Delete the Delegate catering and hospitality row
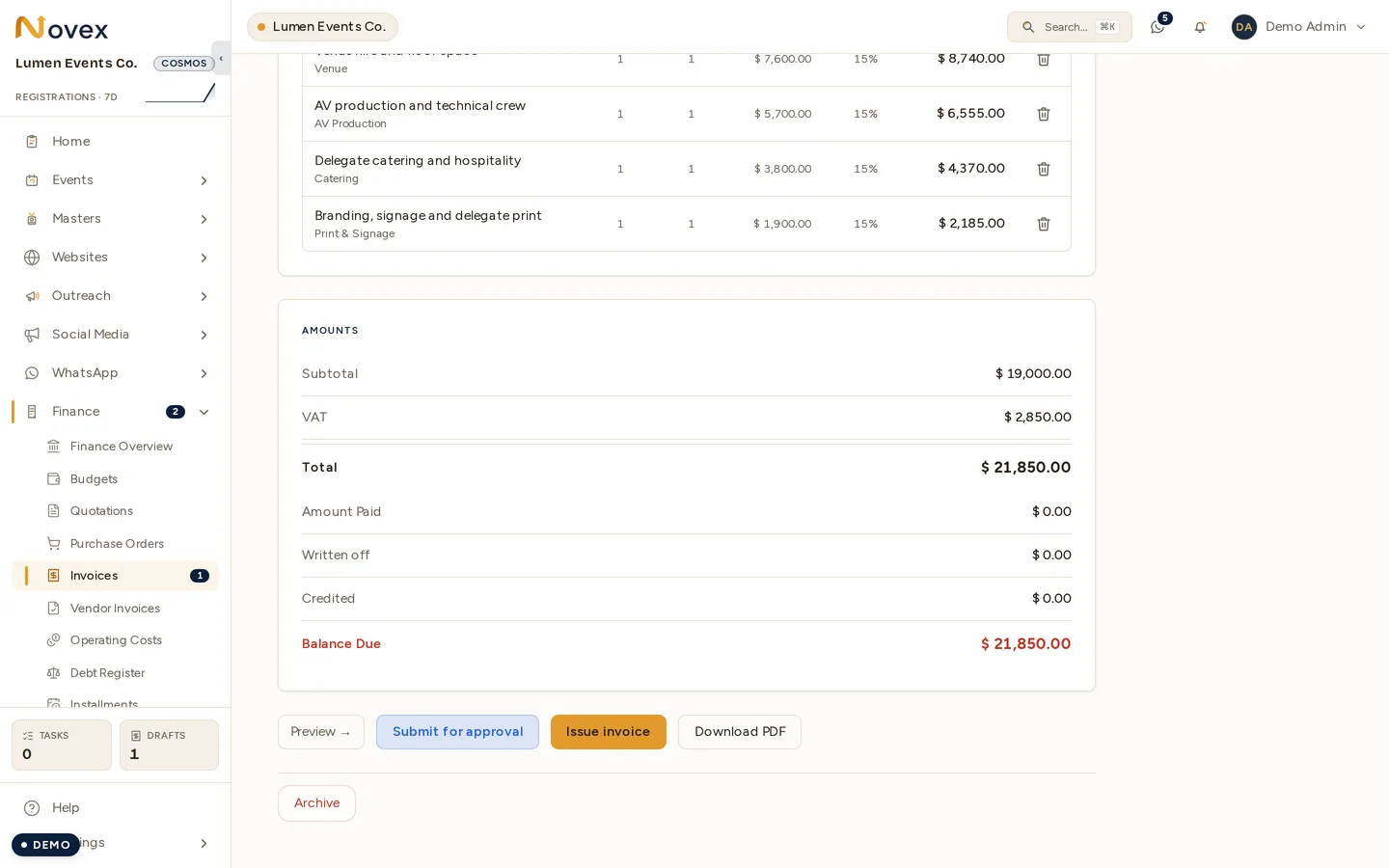The image size is (1389, 868). [1043, 169]
